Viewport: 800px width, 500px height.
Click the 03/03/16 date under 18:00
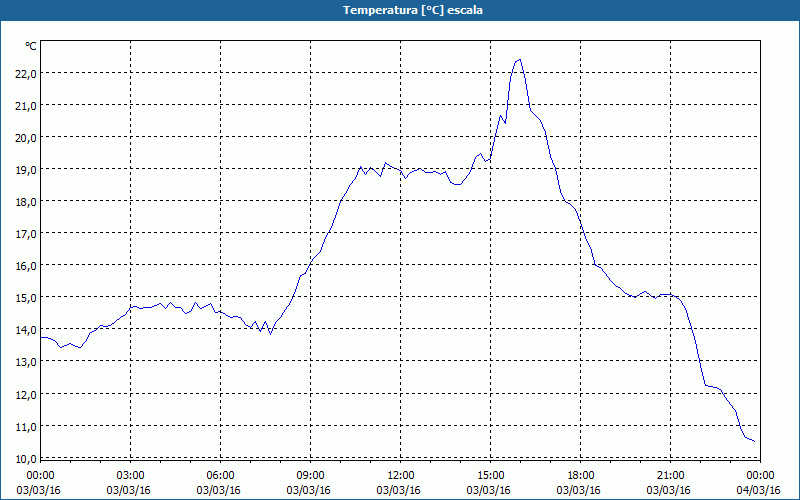click(x=579, y=490)
